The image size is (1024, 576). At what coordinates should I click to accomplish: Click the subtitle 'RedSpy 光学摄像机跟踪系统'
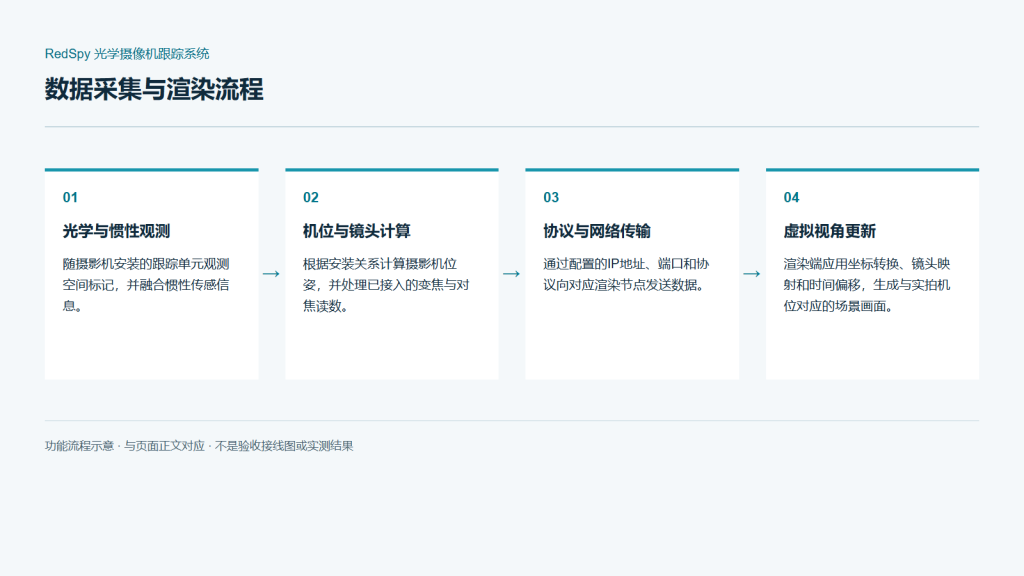(x=127, y=54)
